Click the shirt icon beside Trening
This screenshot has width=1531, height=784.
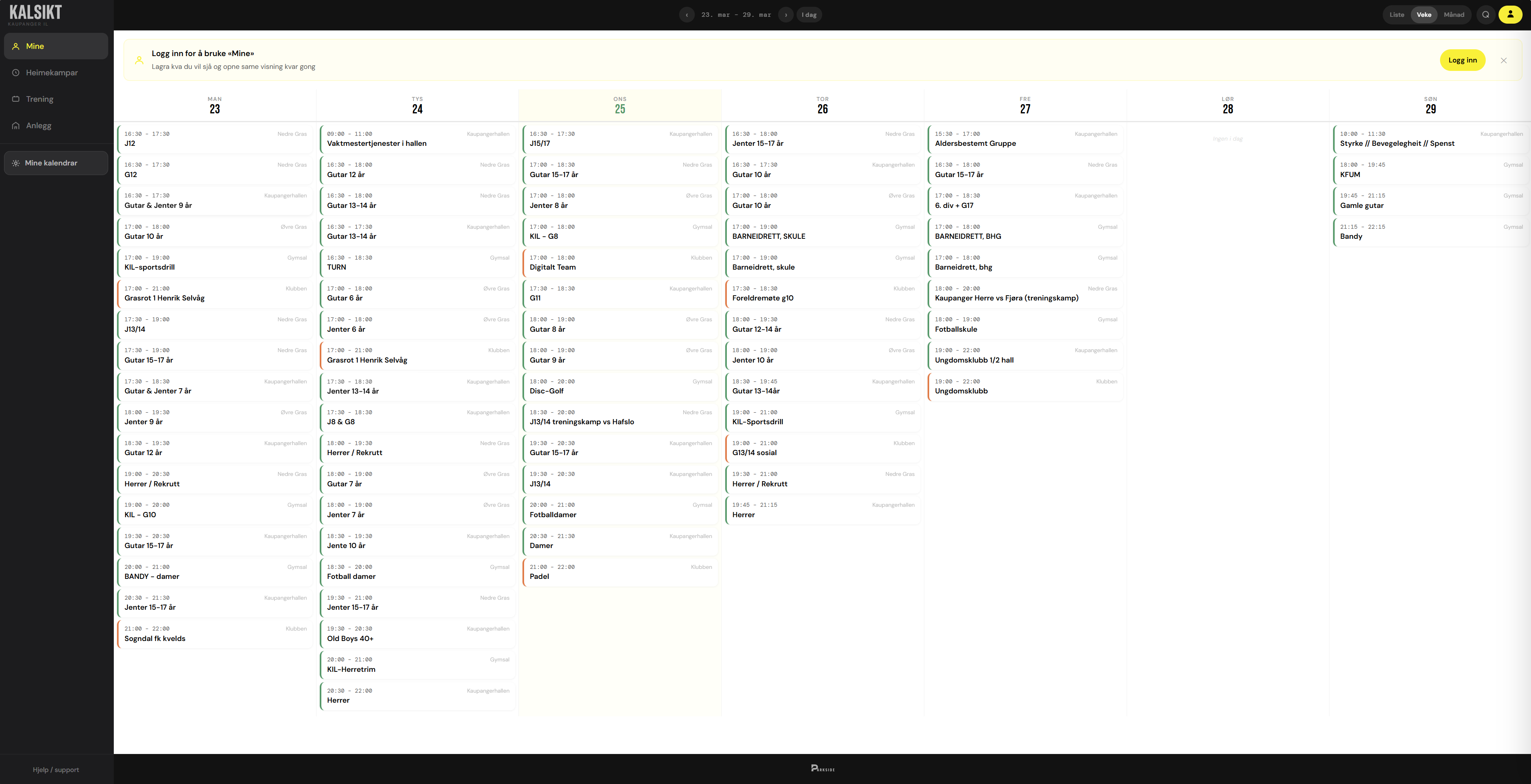(16, 99)
